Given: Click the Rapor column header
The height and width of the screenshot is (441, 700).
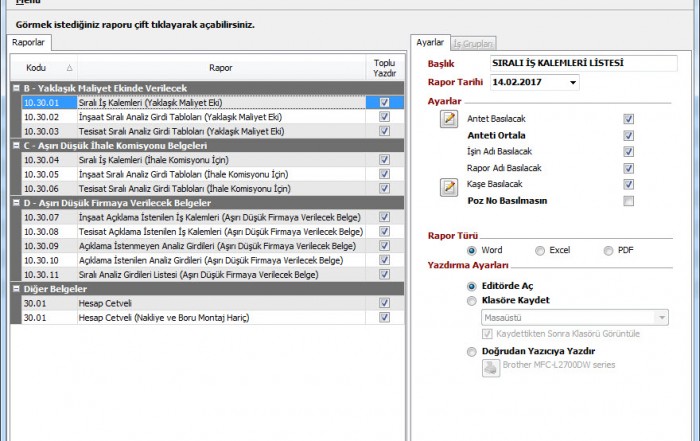Looking at the screenshot, I should pyautogui.click(x=220, y=68).
